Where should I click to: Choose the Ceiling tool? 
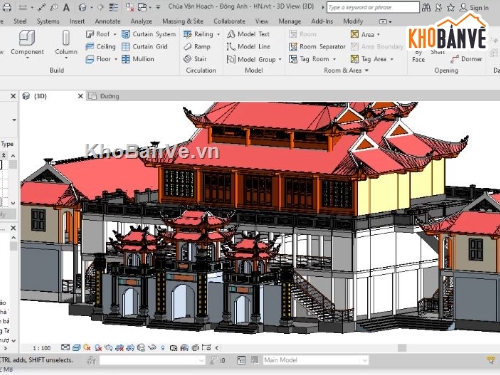point(100,46)
